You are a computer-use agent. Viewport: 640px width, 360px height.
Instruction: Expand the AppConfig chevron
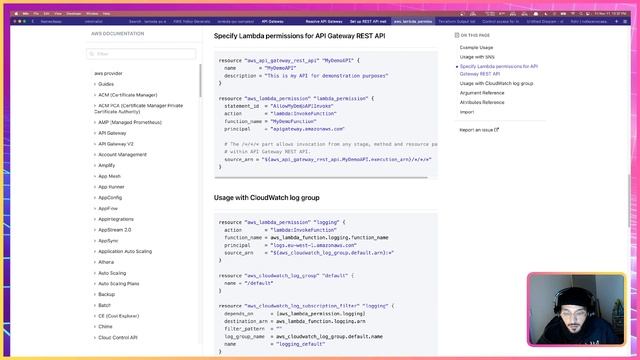tap(95, 198)
